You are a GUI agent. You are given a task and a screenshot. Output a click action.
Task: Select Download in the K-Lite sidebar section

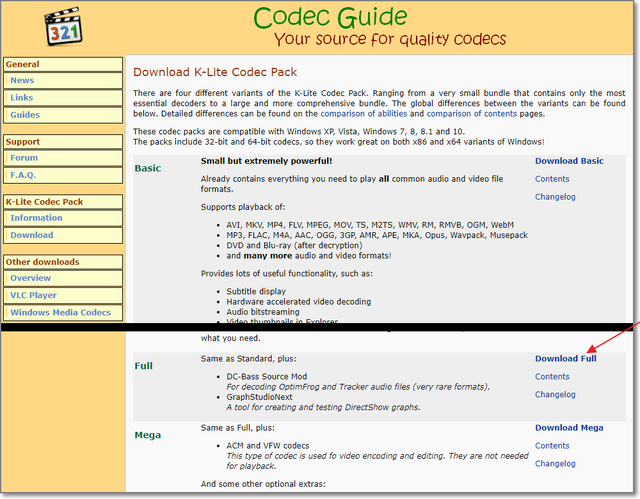32,235
